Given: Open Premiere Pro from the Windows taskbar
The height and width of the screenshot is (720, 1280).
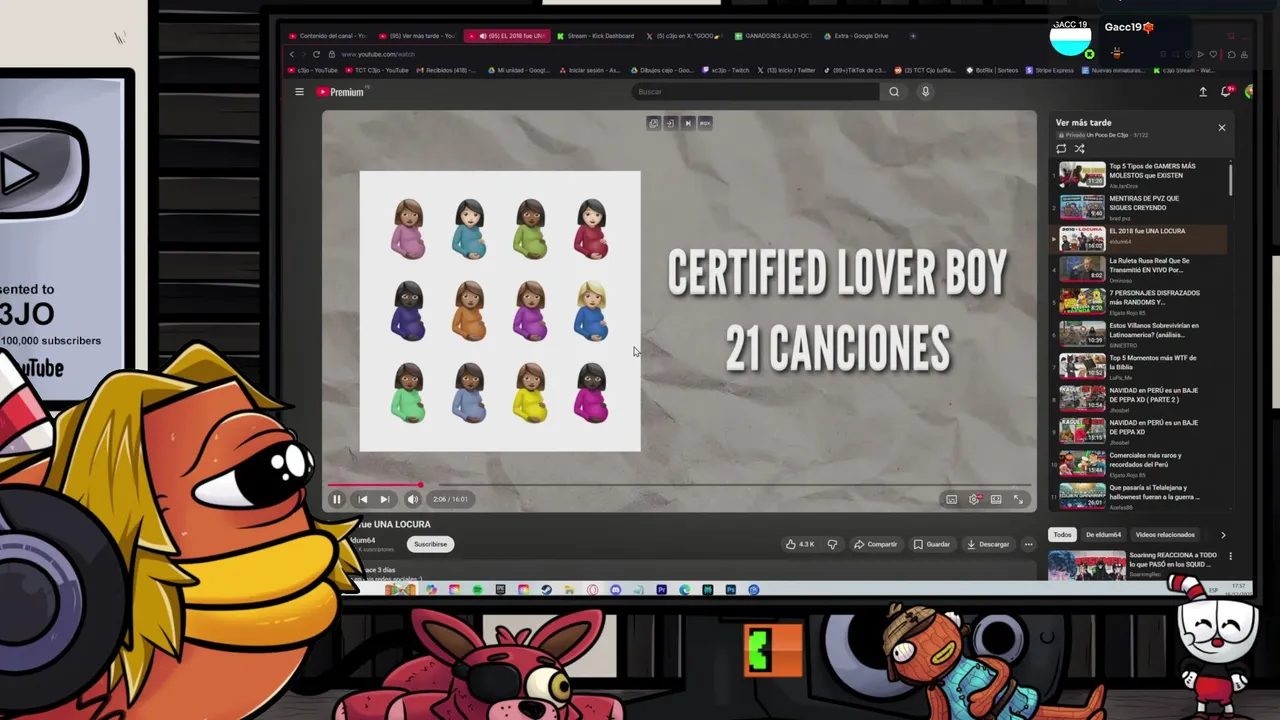Looking at the screenshot, I should click(661, 590).
